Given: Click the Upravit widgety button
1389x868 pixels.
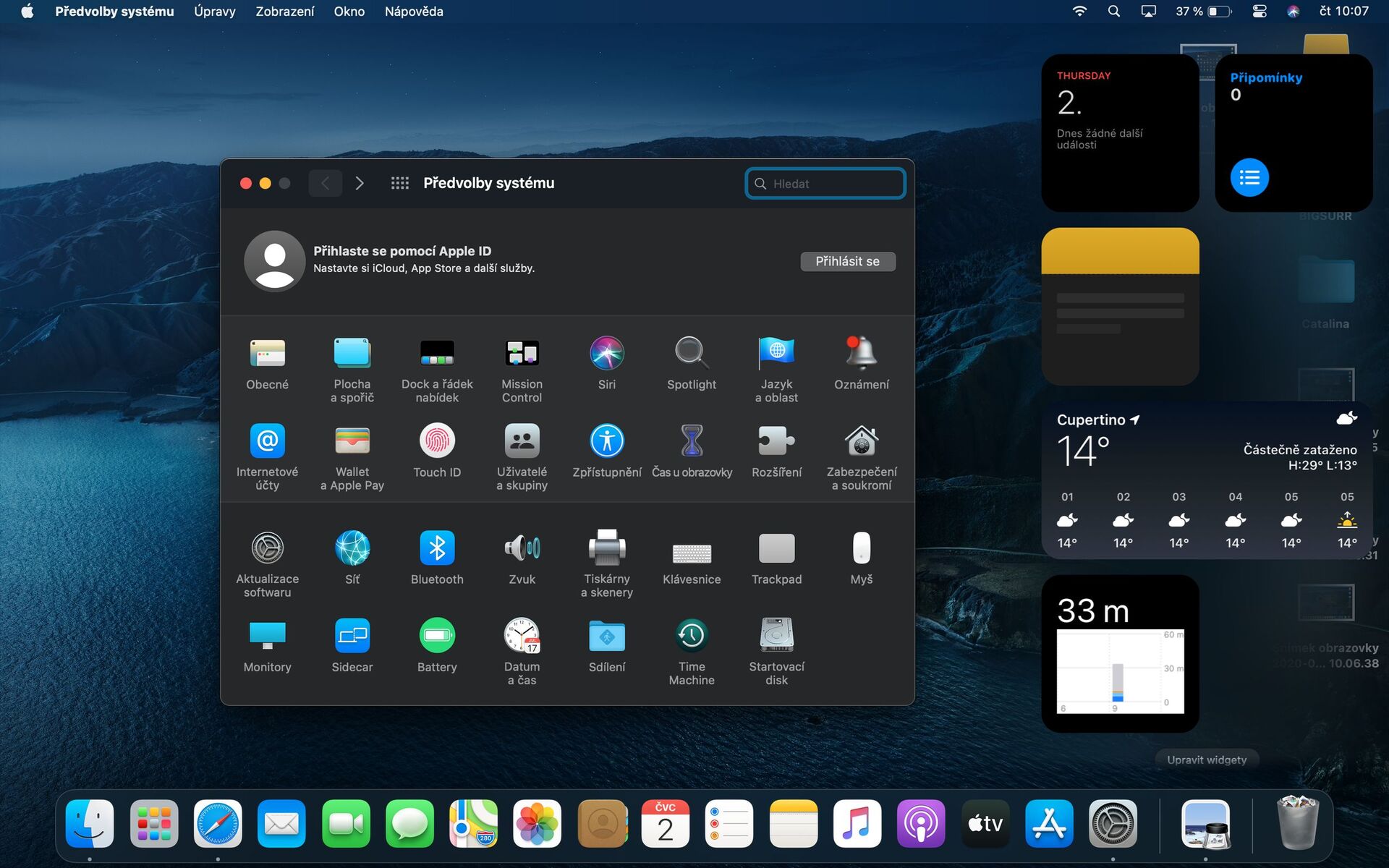Looking at the screenshot, I should [x=1206, y=759].
